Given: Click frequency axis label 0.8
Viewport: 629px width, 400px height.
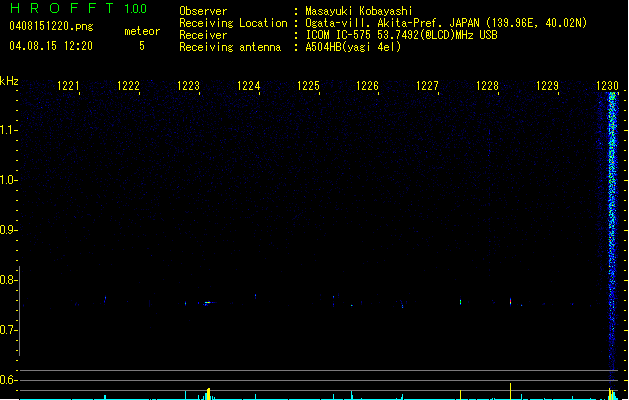Looking at the screenshot, I should tap(7, 280).
